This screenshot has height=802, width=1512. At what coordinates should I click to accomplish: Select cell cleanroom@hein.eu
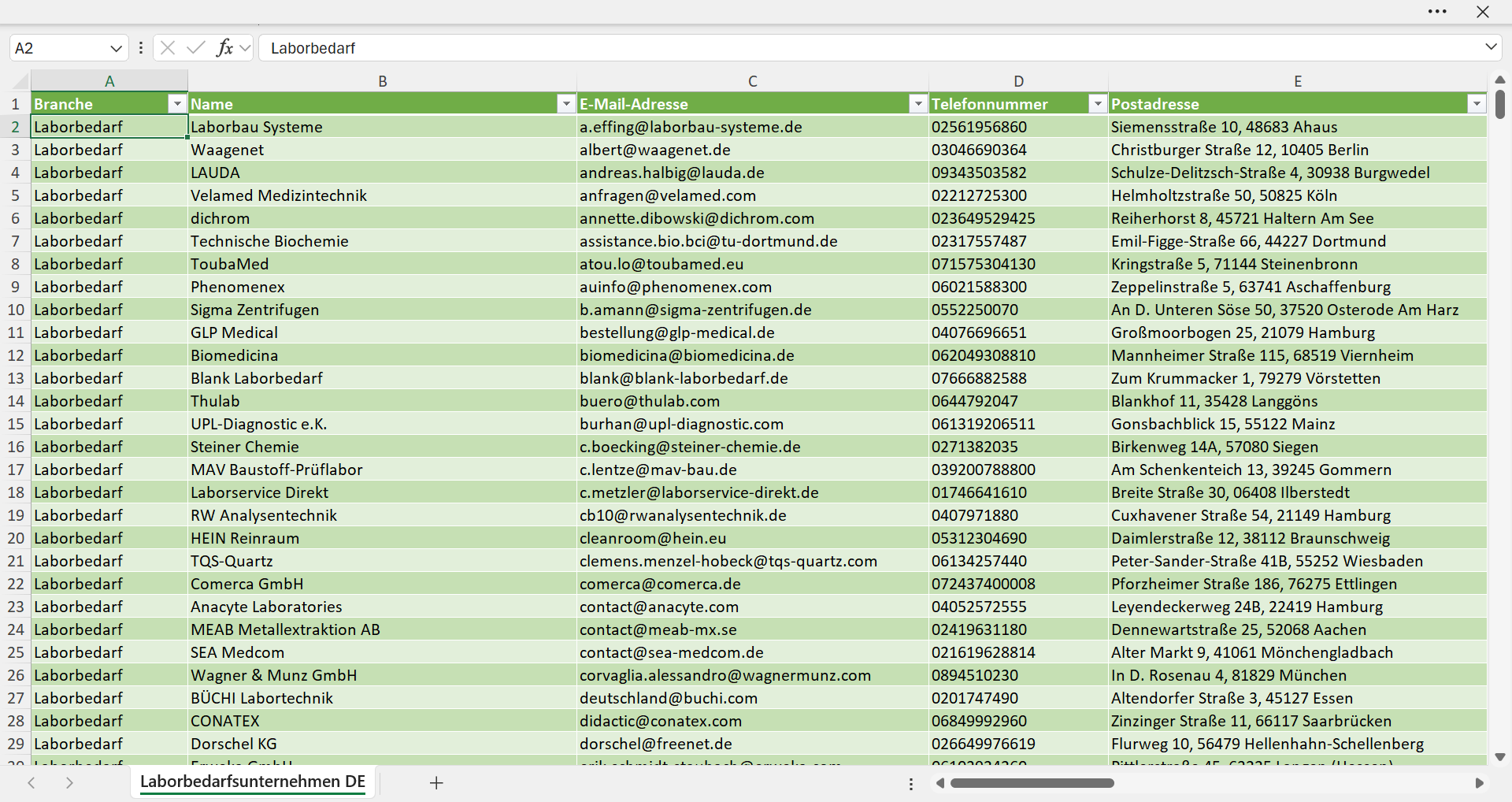tap(753, 538)
